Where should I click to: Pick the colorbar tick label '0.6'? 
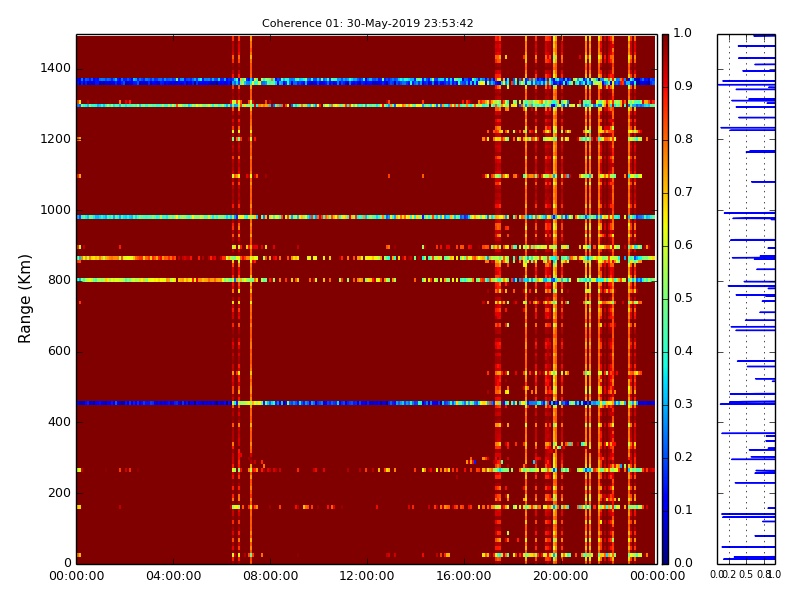point(683,245)
